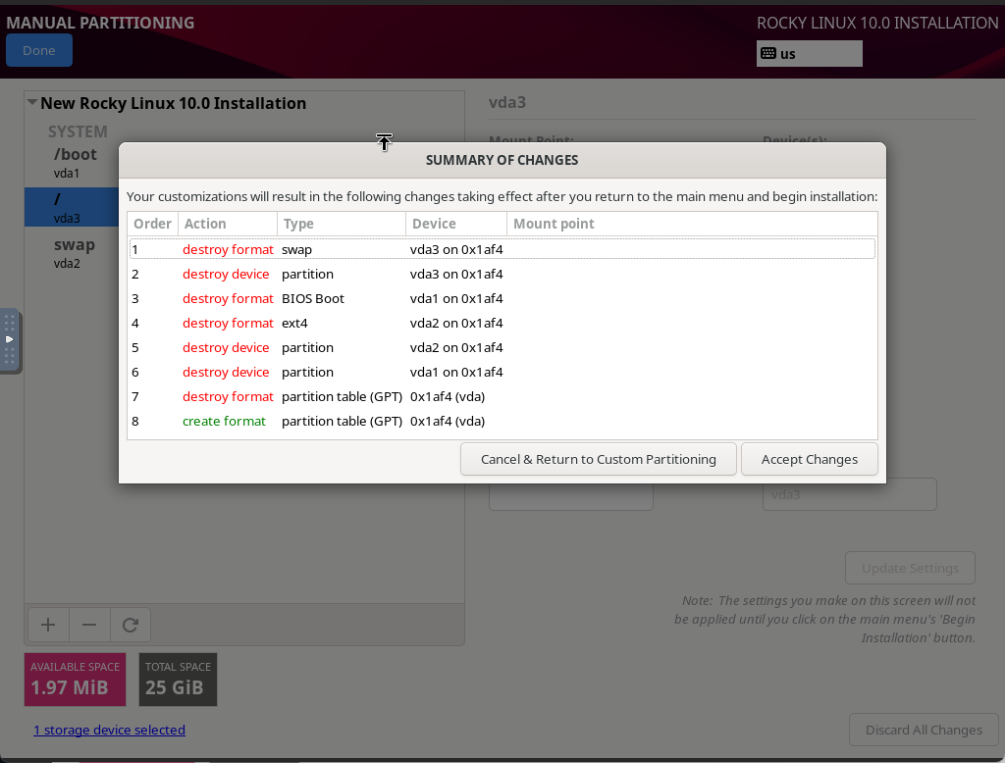Screen dimensions: 1005x763
Task: Select row 1 destroy format swap
Action: pyautogui.click(x=502, y=249)
